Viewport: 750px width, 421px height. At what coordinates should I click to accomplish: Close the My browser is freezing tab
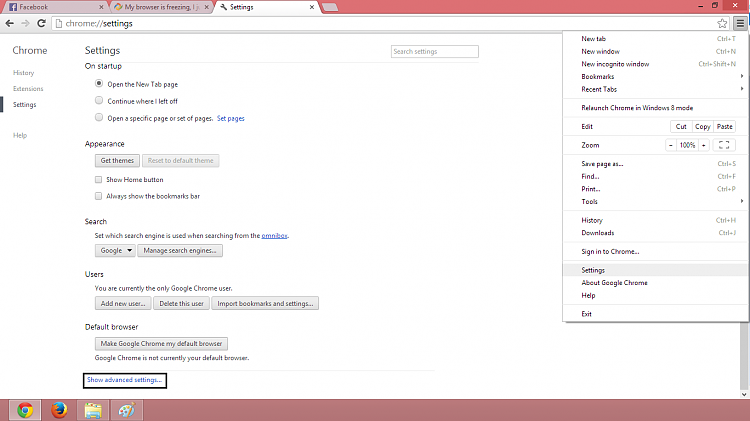point(207,7)
